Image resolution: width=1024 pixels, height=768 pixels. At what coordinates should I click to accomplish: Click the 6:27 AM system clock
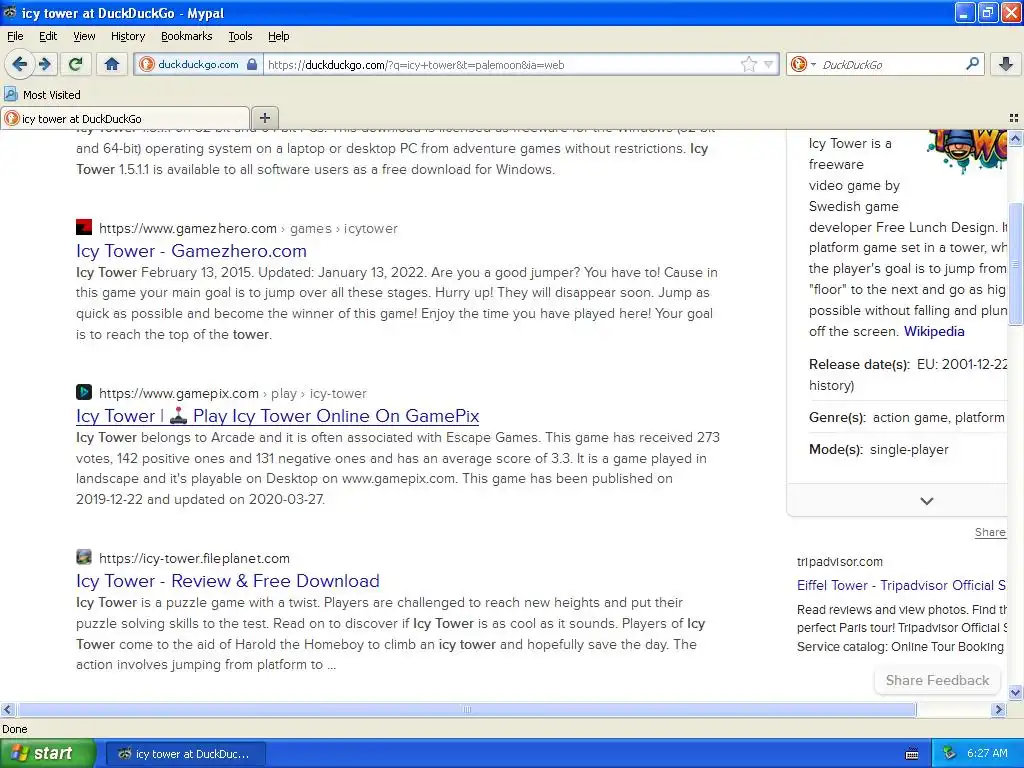tap(987, 754)
